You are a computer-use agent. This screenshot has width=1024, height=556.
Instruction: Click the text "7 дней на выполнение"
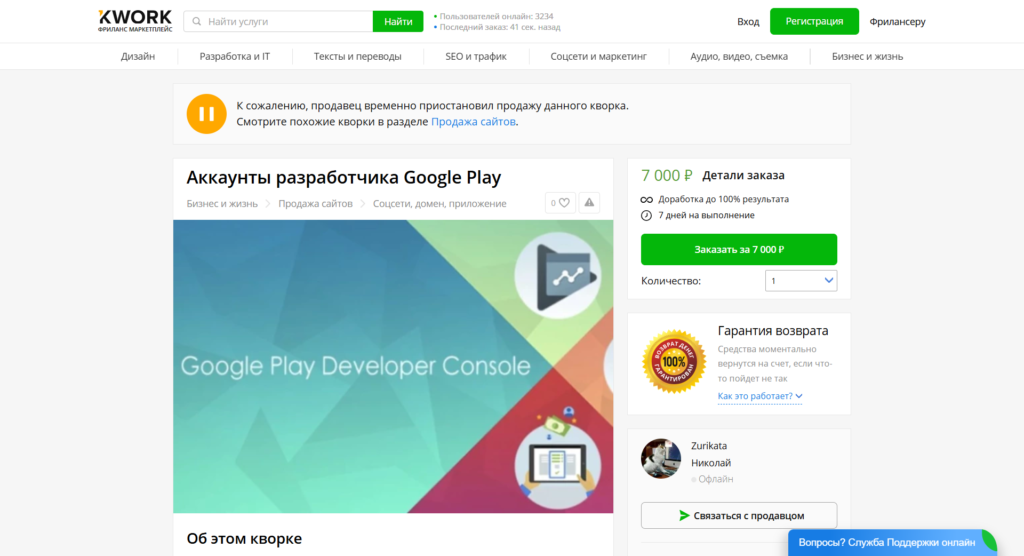(706, 215)
